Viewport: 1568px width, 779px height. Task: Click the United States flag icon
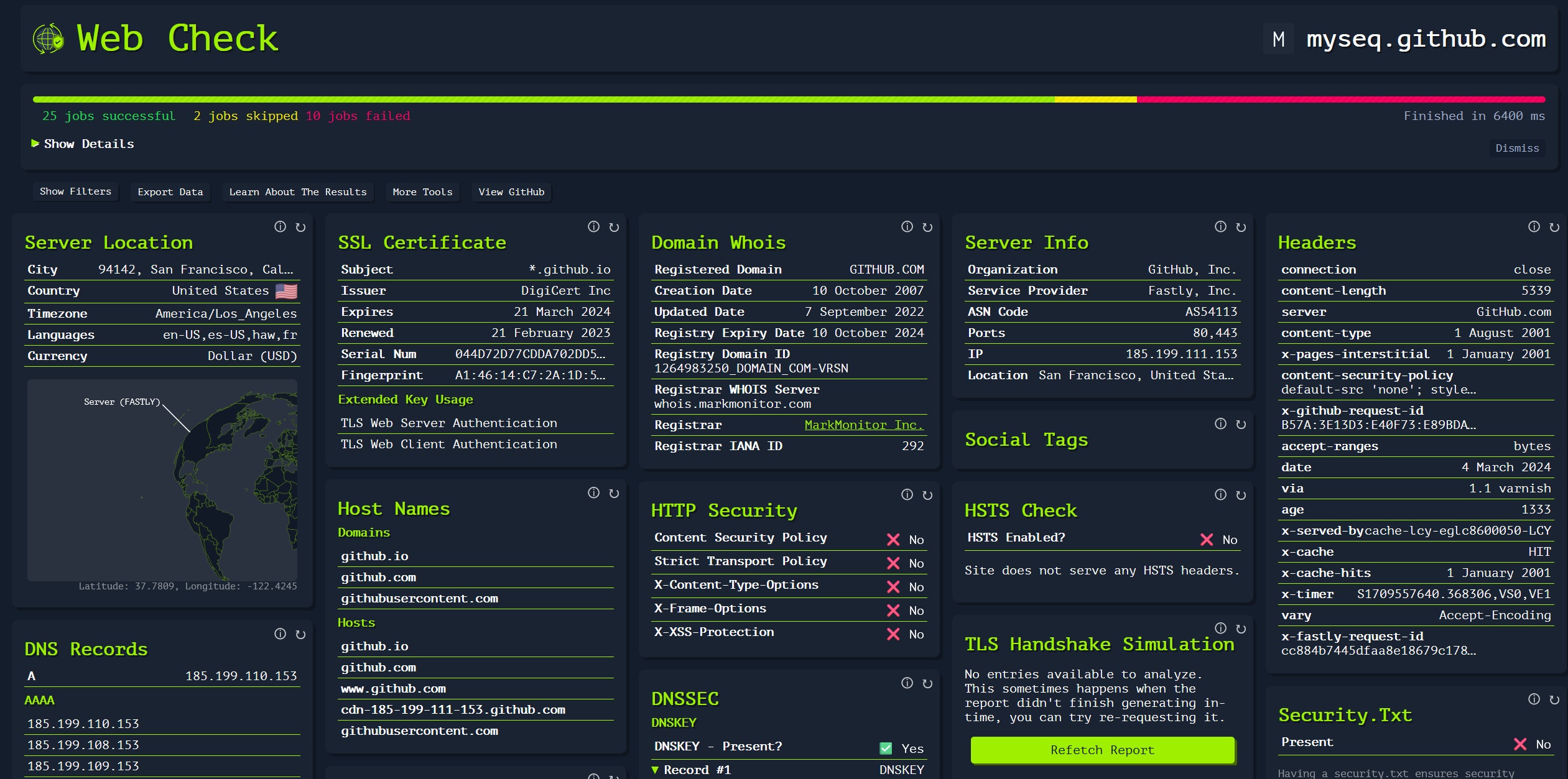tap(286, 291)
